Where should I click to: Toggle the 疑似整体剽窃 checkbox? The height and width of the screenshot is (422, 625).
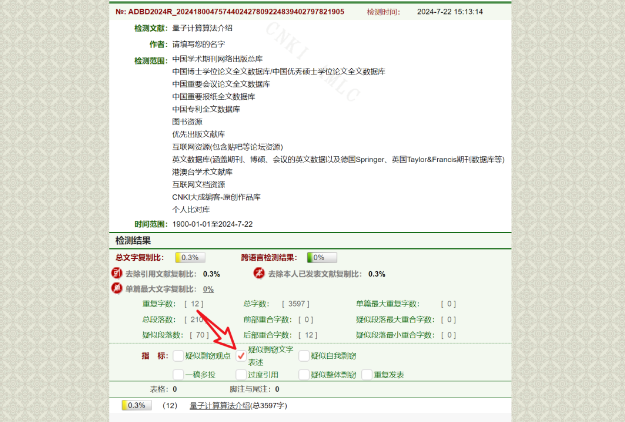pyautogui.click(x=303, y=375)
